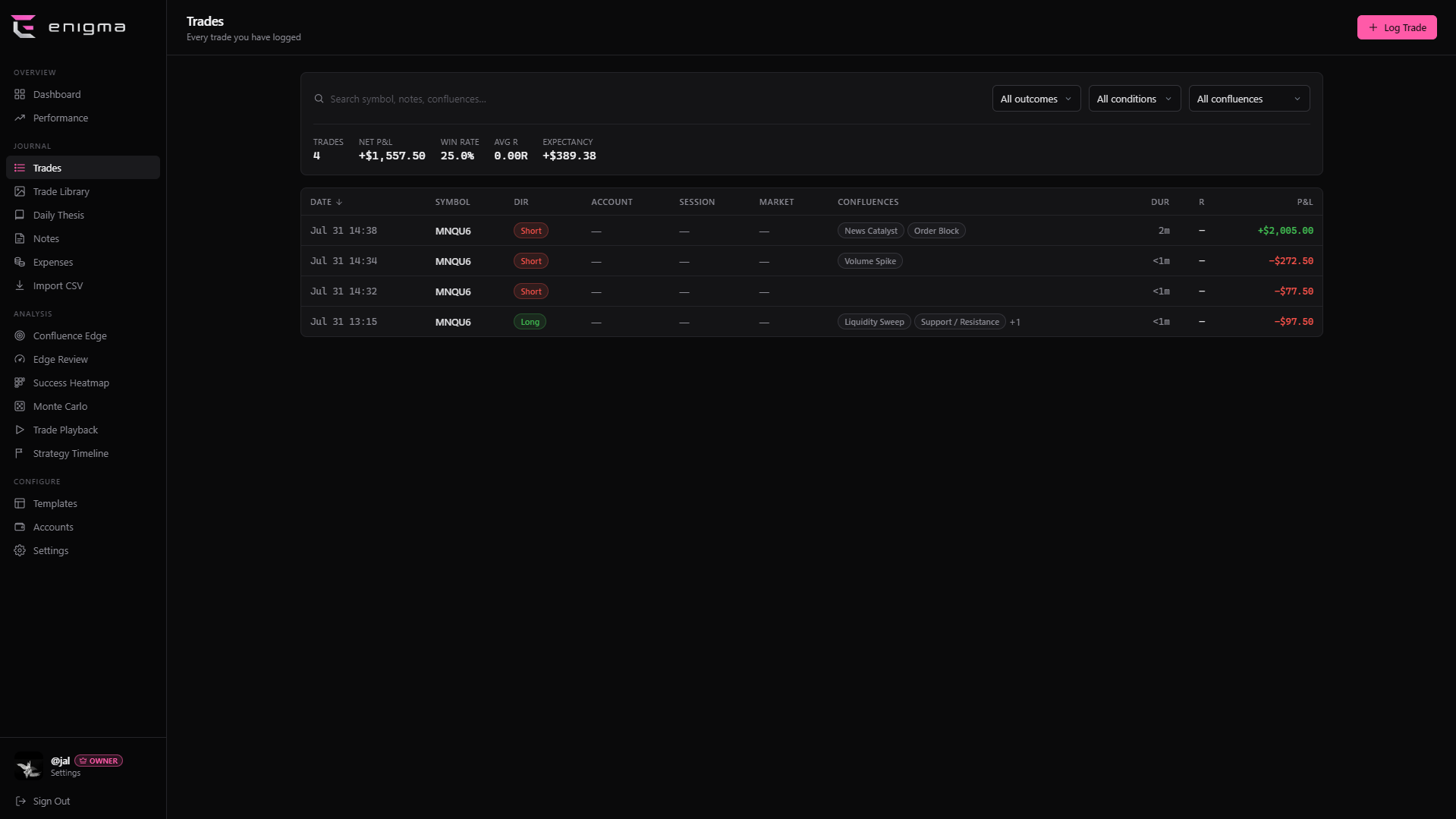Click the SYMBOL column header
The image size is (1456, 819).
click(x=452, y=202)
